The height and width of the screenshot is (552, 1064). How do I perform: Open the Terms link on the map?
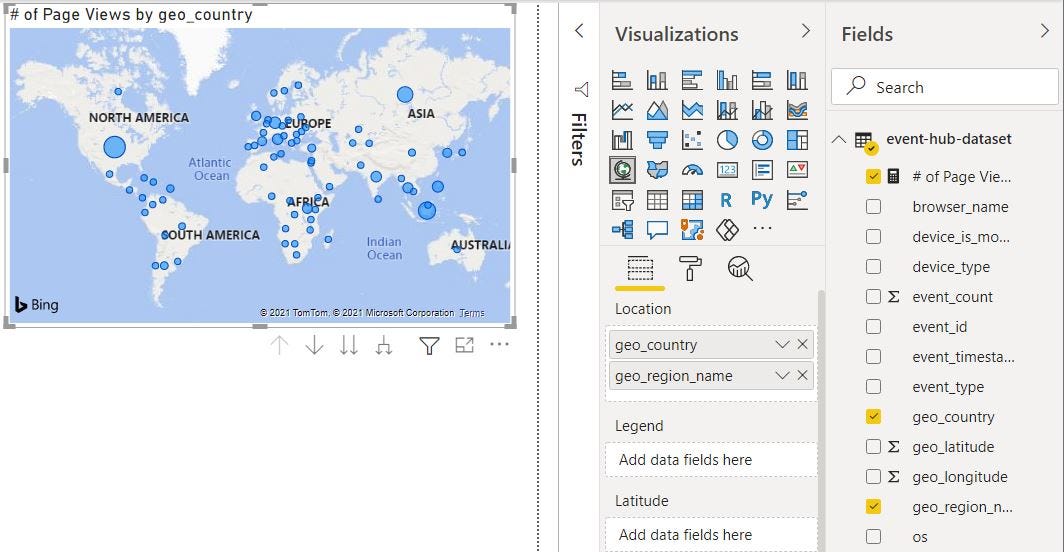pyautogui.click(x=472, y=313)
